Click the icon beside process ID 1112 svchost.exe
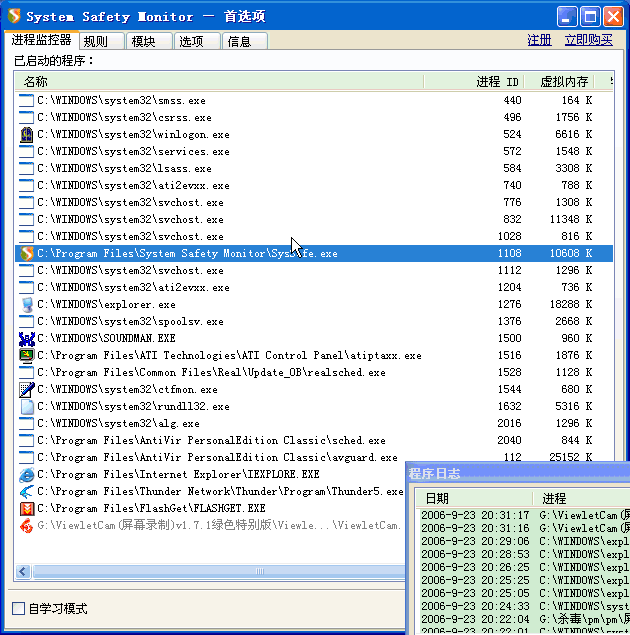 tap(26, 271)
